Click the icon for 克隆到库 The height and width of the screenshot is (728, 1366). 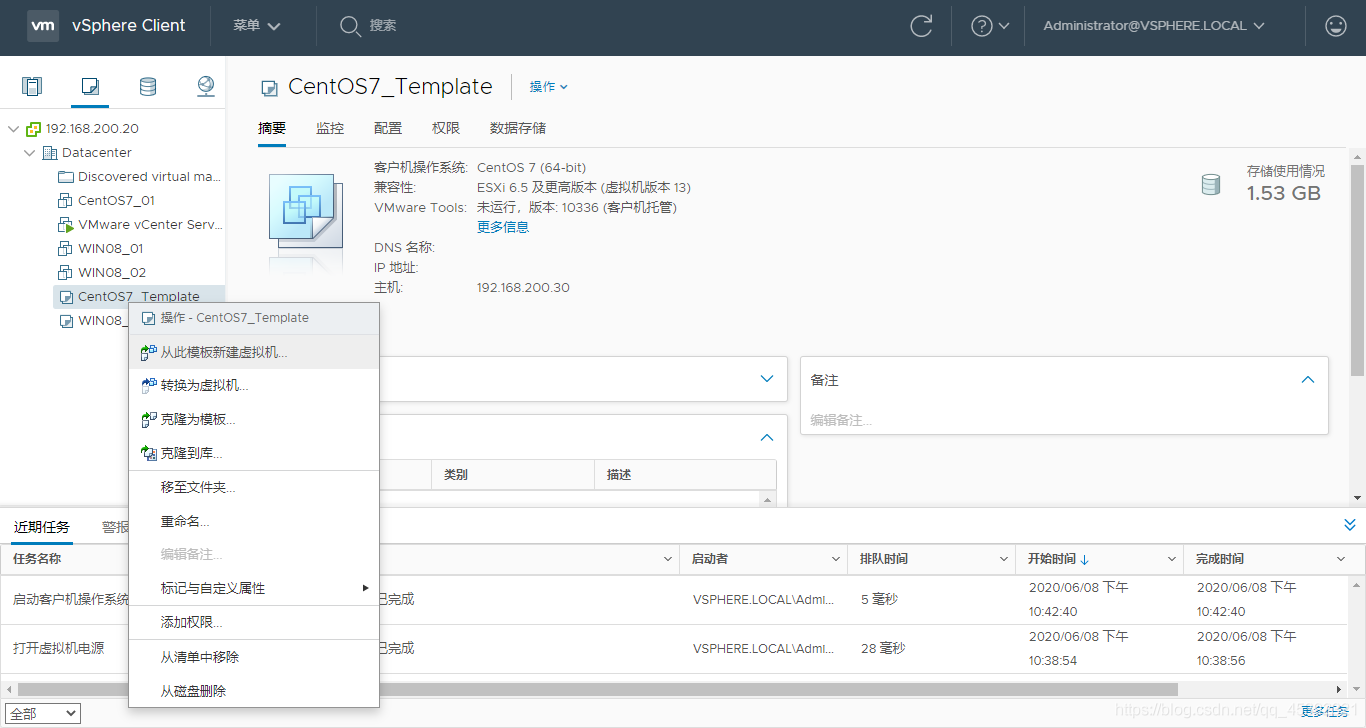click(149, 454)
